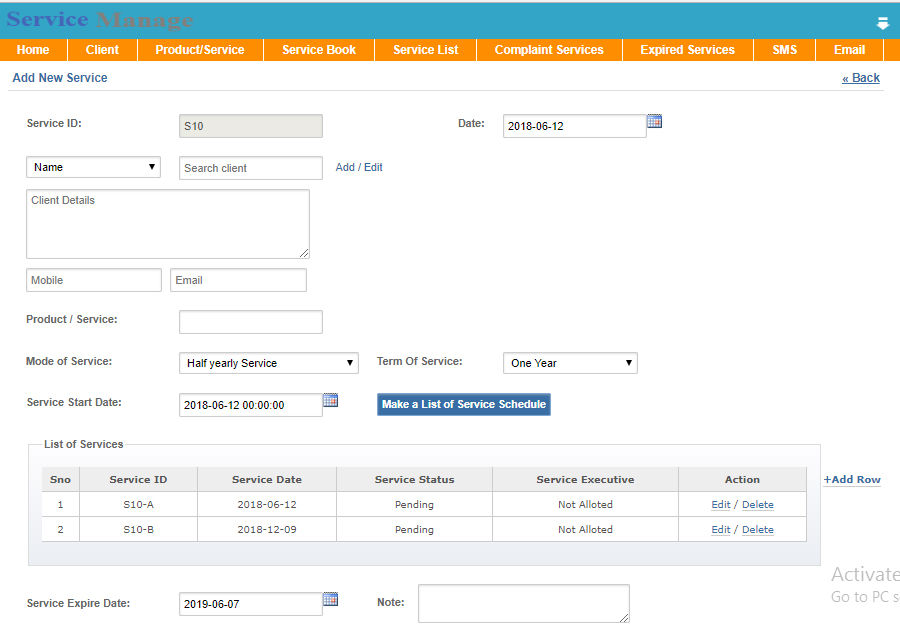Viewport: 900px width, 640px height.
Task: Open the Complaint Services menu
Action: (549, 50)
